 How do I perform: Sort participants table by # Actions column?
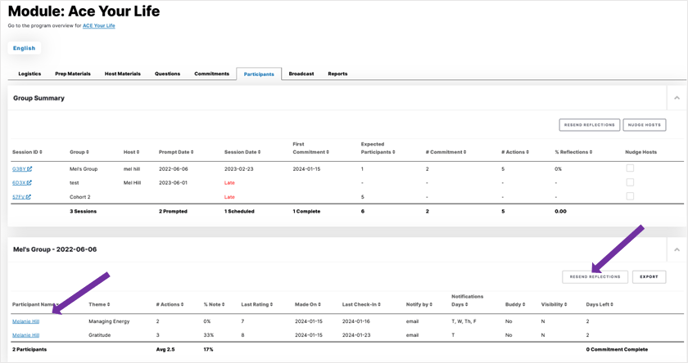pyautogui.click(x=182, y=305)
